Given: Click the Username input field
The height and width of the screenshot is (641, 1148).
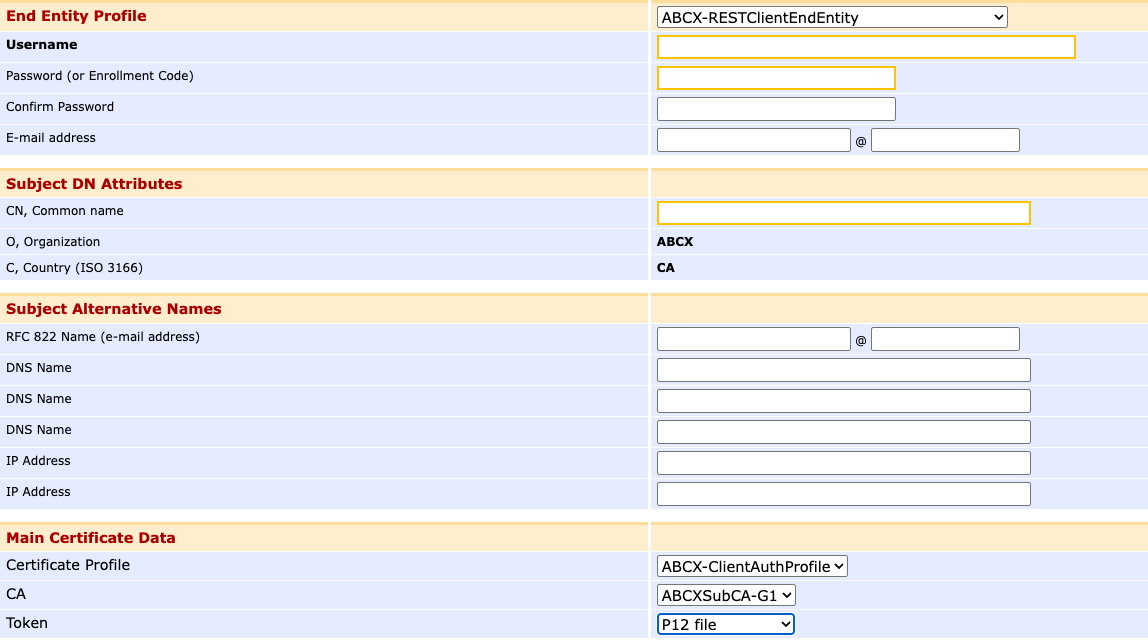Looking at the screenshot, I should pyautogui.click(x=865, y=47).
